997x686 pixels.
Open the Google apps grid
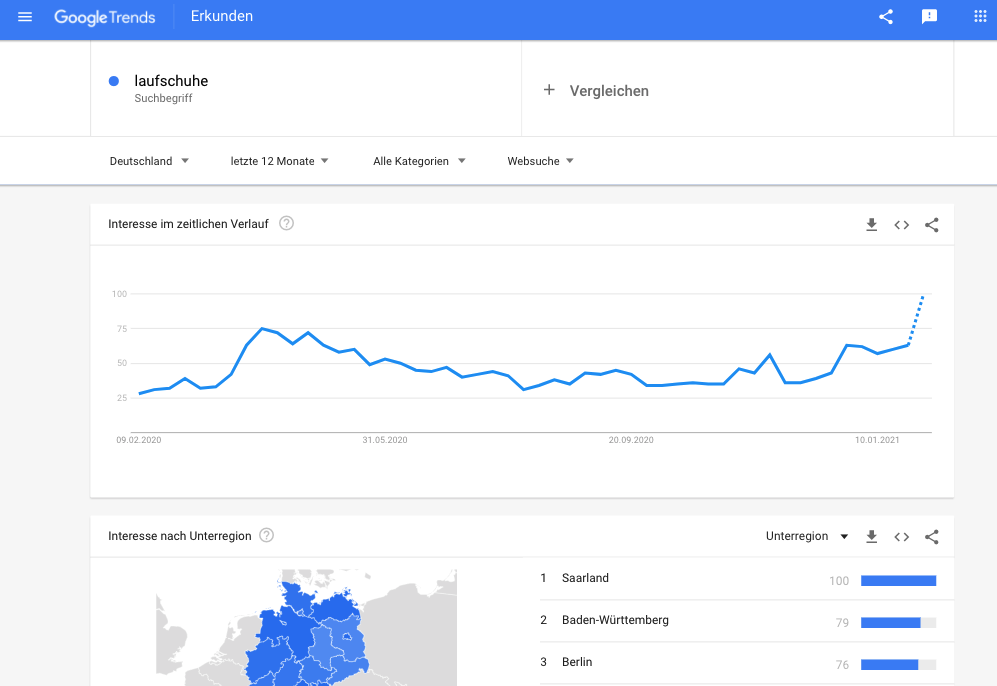980,17
